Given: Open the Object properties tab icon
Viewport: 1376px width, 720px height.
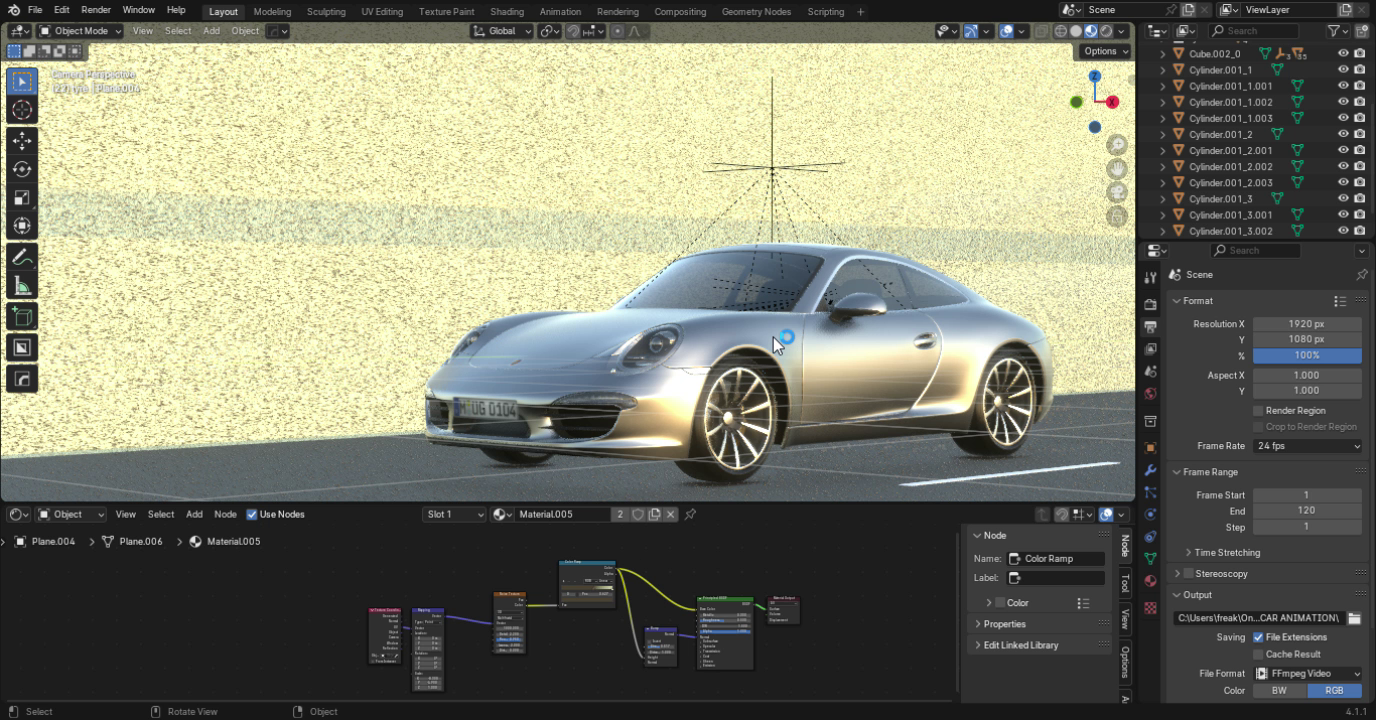Looking at the screenshot, I should [1150, 448].
